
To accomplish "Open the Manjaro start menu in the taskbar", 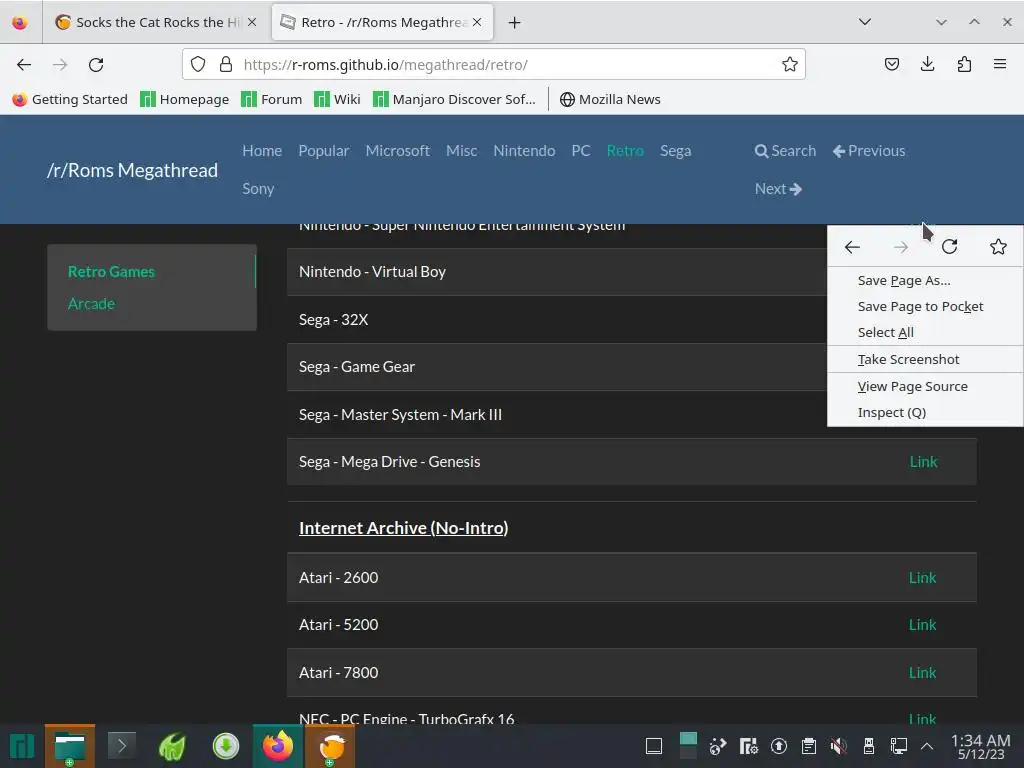I will [22, 746].
